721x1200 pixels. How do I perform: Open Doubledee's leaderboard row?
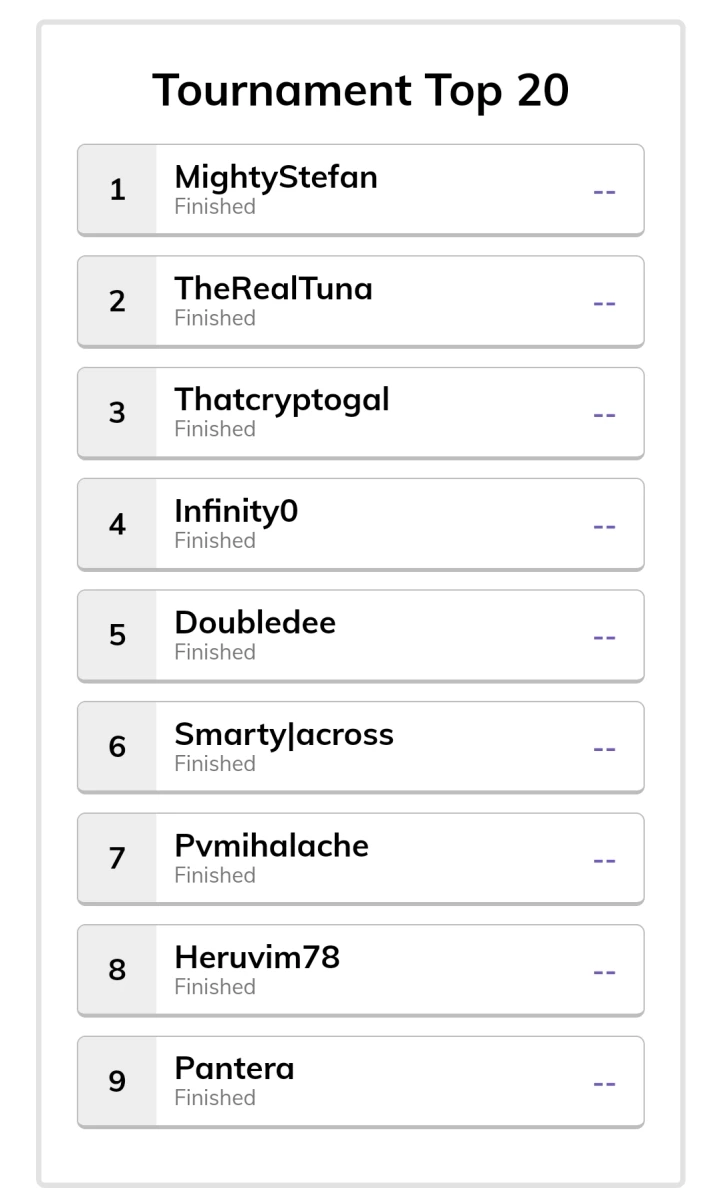pyautogui.click(x=360, y=636)
